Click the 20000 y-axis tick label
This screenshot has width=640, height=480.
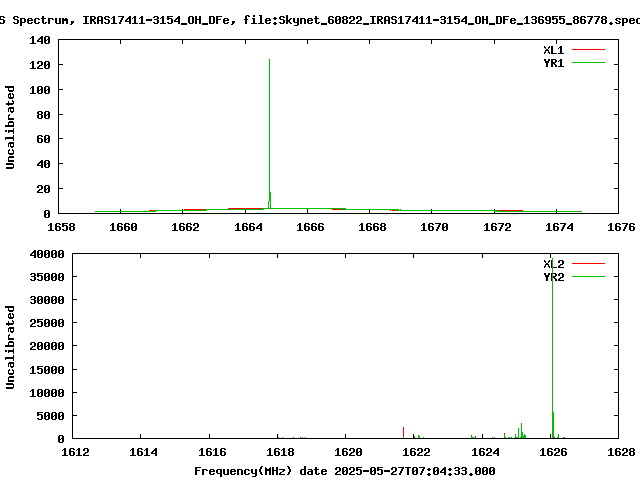(x=47, y=347)
